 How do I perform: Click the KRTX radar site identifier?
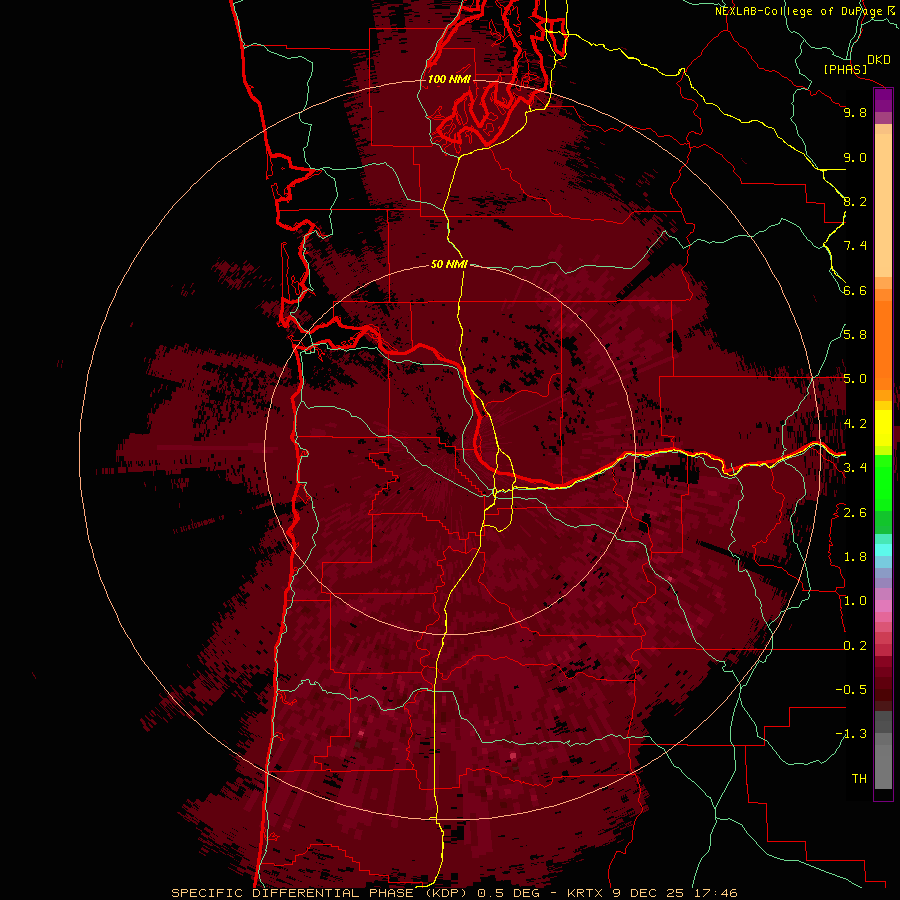point(587,893)
